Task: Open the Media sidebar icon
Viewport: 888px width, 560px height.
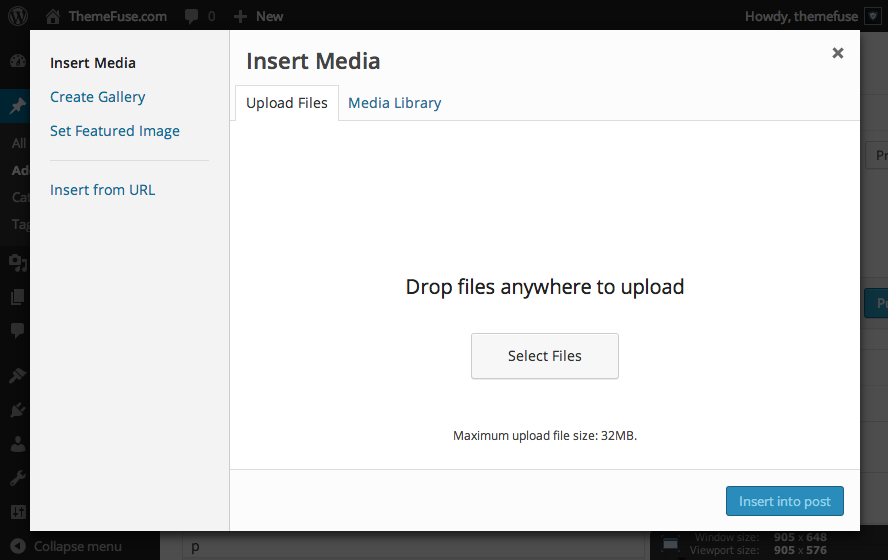Action: (x=18, y=263)
